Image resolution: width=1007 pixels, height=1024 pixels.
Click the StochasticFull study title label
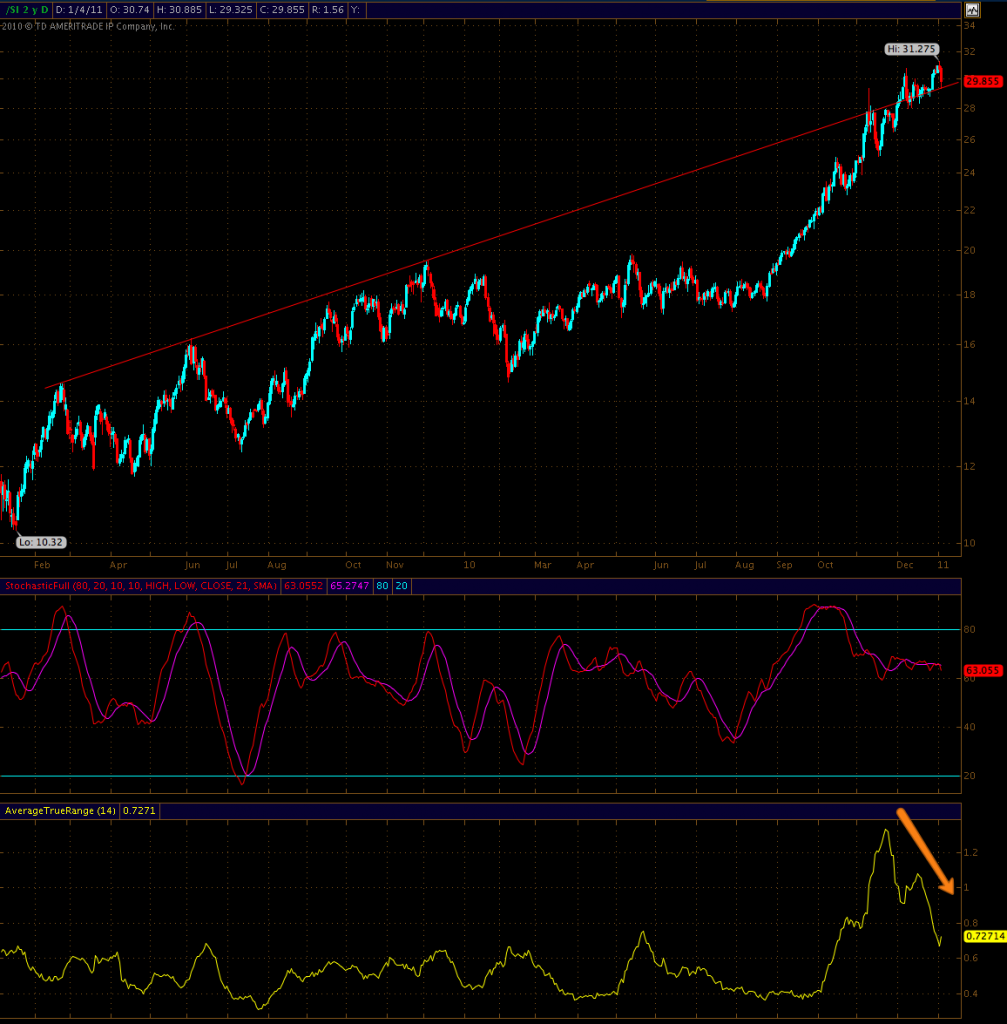tap(138, 586)
